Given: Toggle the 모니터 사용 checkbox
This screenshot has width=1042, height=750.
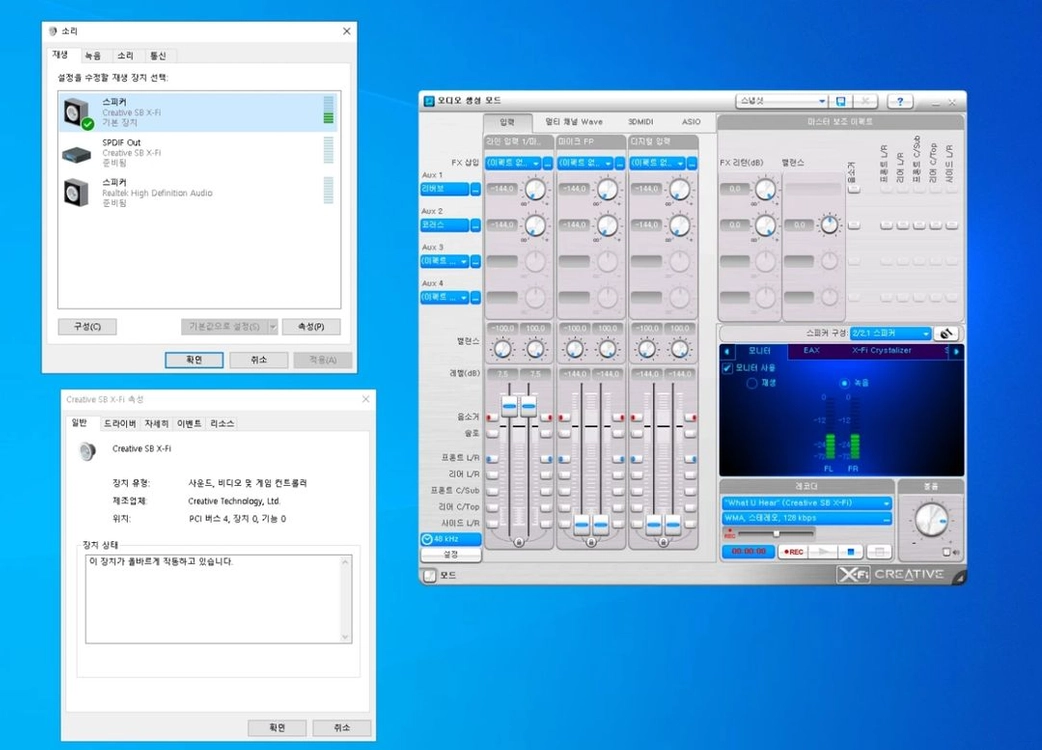Looking at the screenshot, I should 727,368.
